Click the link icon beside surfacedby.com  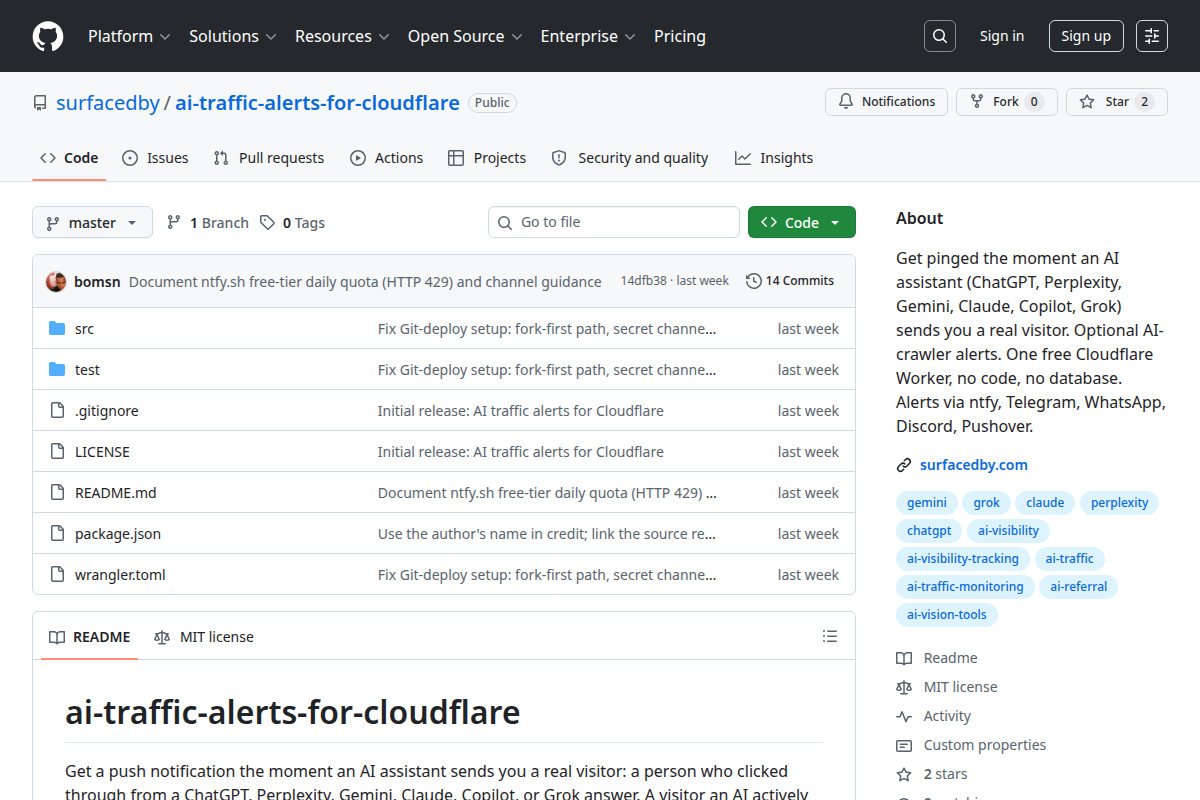tap(904, 465)
